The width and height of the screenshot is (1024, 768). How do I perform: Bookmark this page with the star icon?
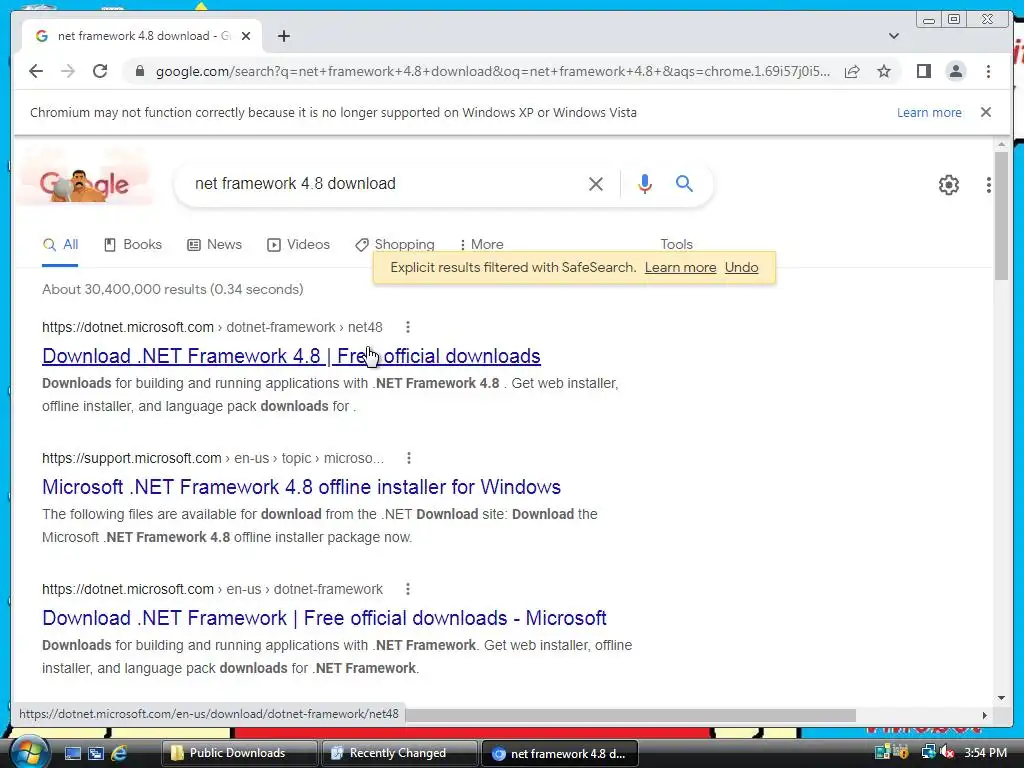884,71
